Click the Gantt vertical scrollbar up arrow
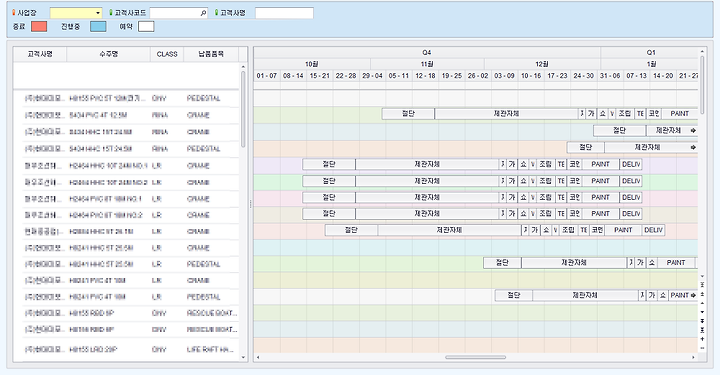Image resolution: width=720 pixels, height=375 pixels. point(702,51)
